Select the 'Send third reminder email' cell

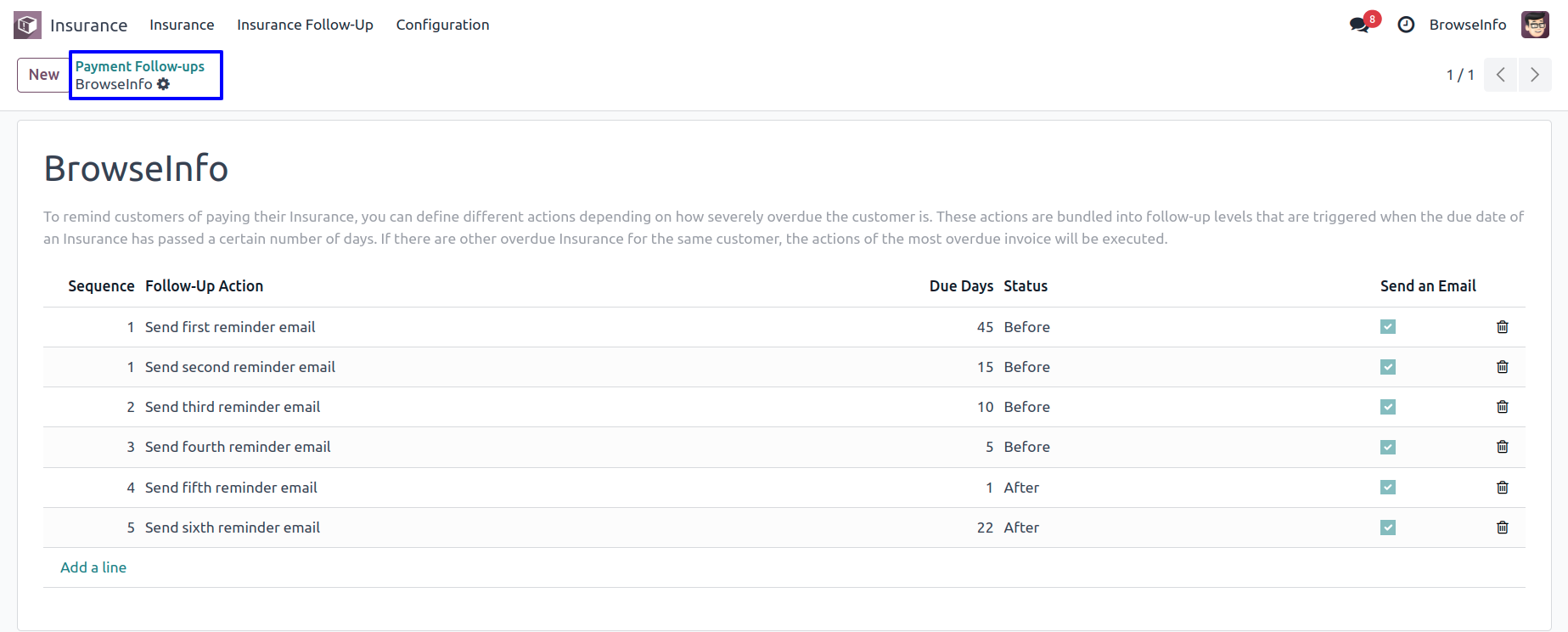[233, 407]
